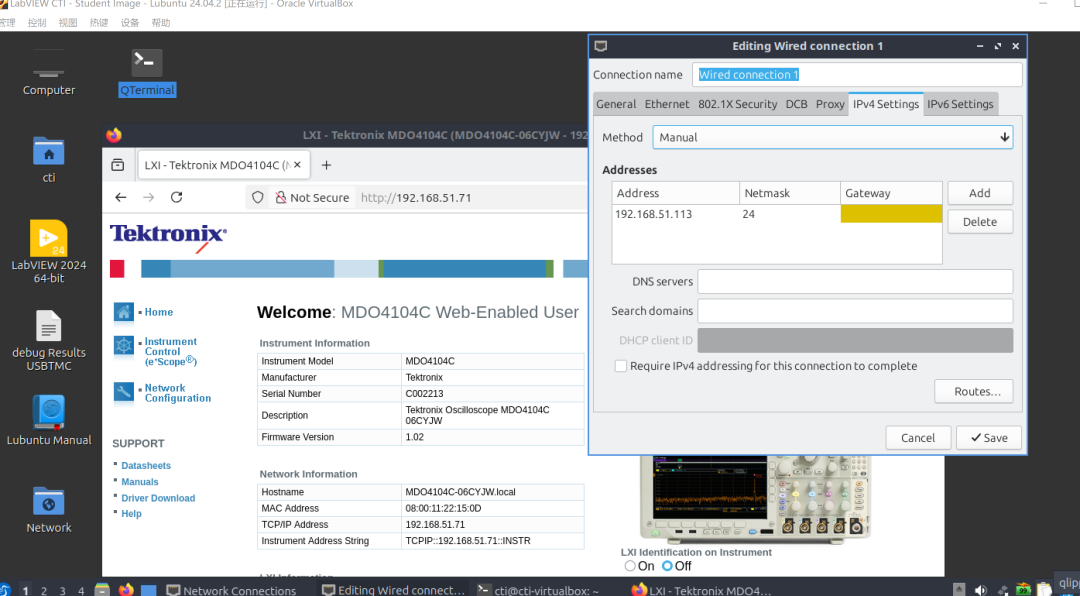This screenshot has height=596, width=1080.
Task: Click the highlighted Gateway input field
Action: click(x=891, y=213)
